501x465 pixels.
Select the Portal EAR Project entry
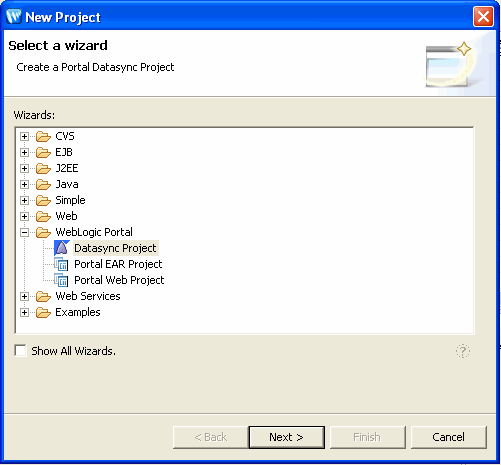point(118,264)
